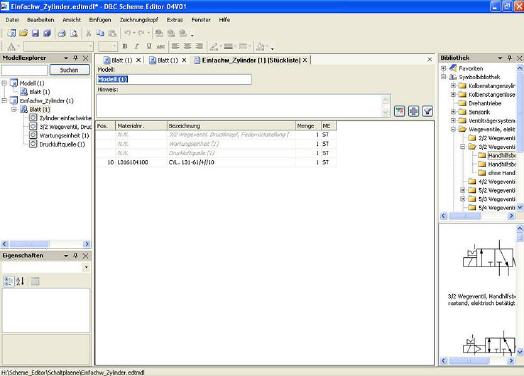Click the Bezeichnung column header
Viewport: 524px width, 376px height.
(231, 126)
